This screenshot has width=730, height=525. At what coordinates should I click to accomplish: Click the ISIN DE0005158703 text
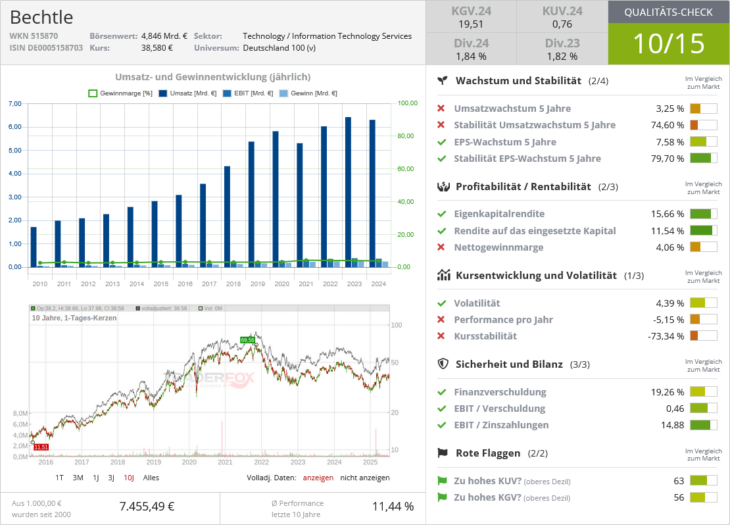46,47
